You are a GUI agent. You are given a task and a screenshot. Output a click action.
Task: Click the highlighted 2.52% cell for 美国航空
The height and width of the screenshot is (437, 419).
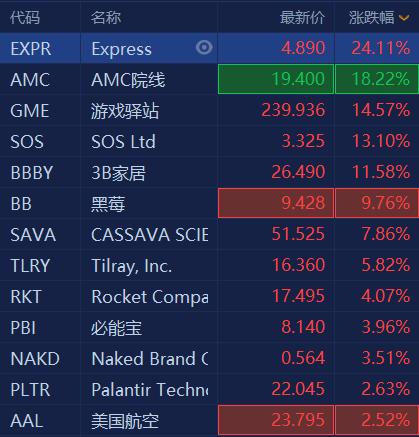(377, 420)
